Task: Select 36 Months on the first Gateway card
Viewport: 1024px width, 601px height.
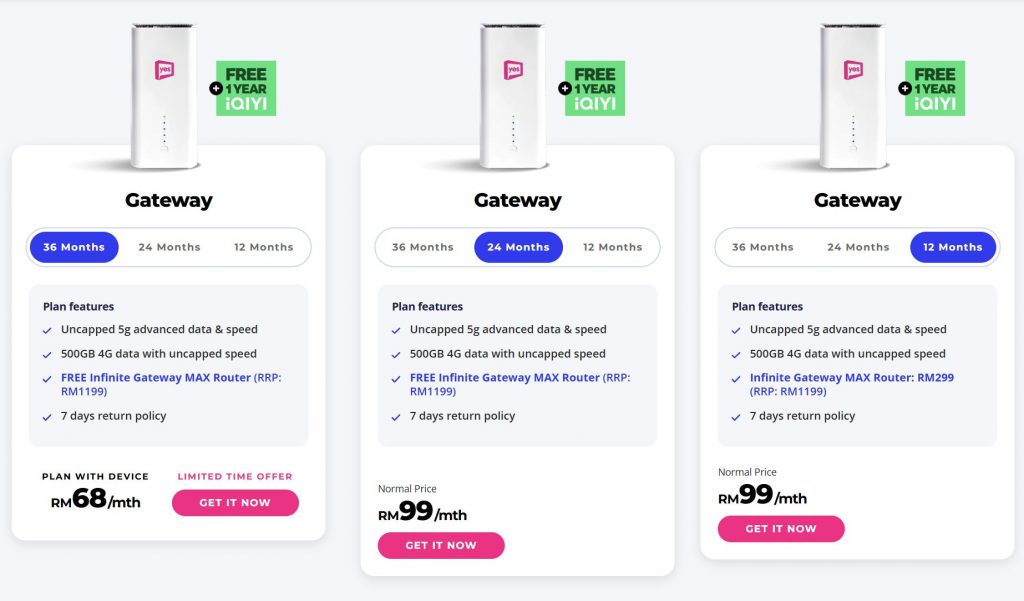Action: (74, 247)
